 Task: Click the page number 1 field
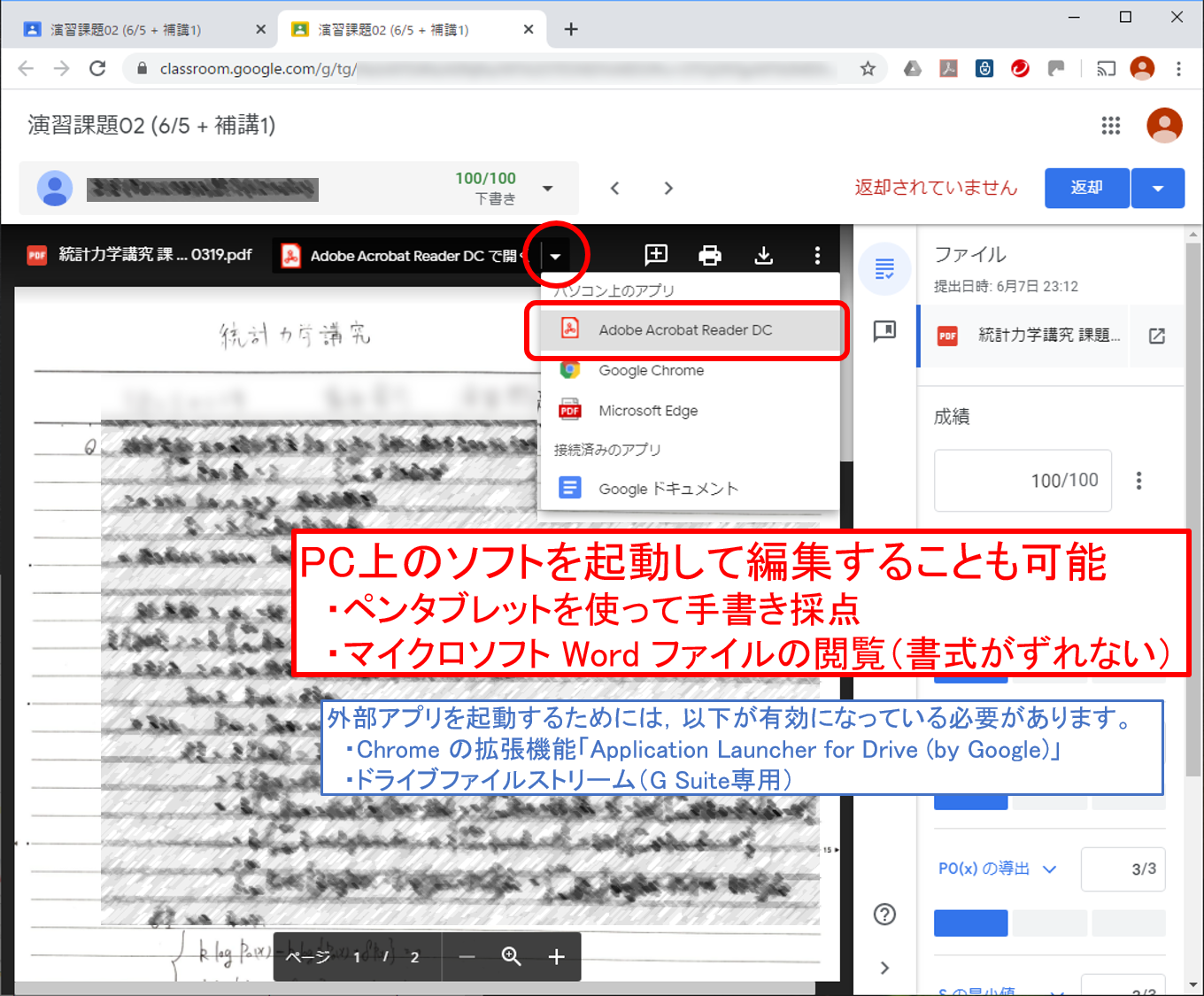pyautogui.click(x=357, y=957)
